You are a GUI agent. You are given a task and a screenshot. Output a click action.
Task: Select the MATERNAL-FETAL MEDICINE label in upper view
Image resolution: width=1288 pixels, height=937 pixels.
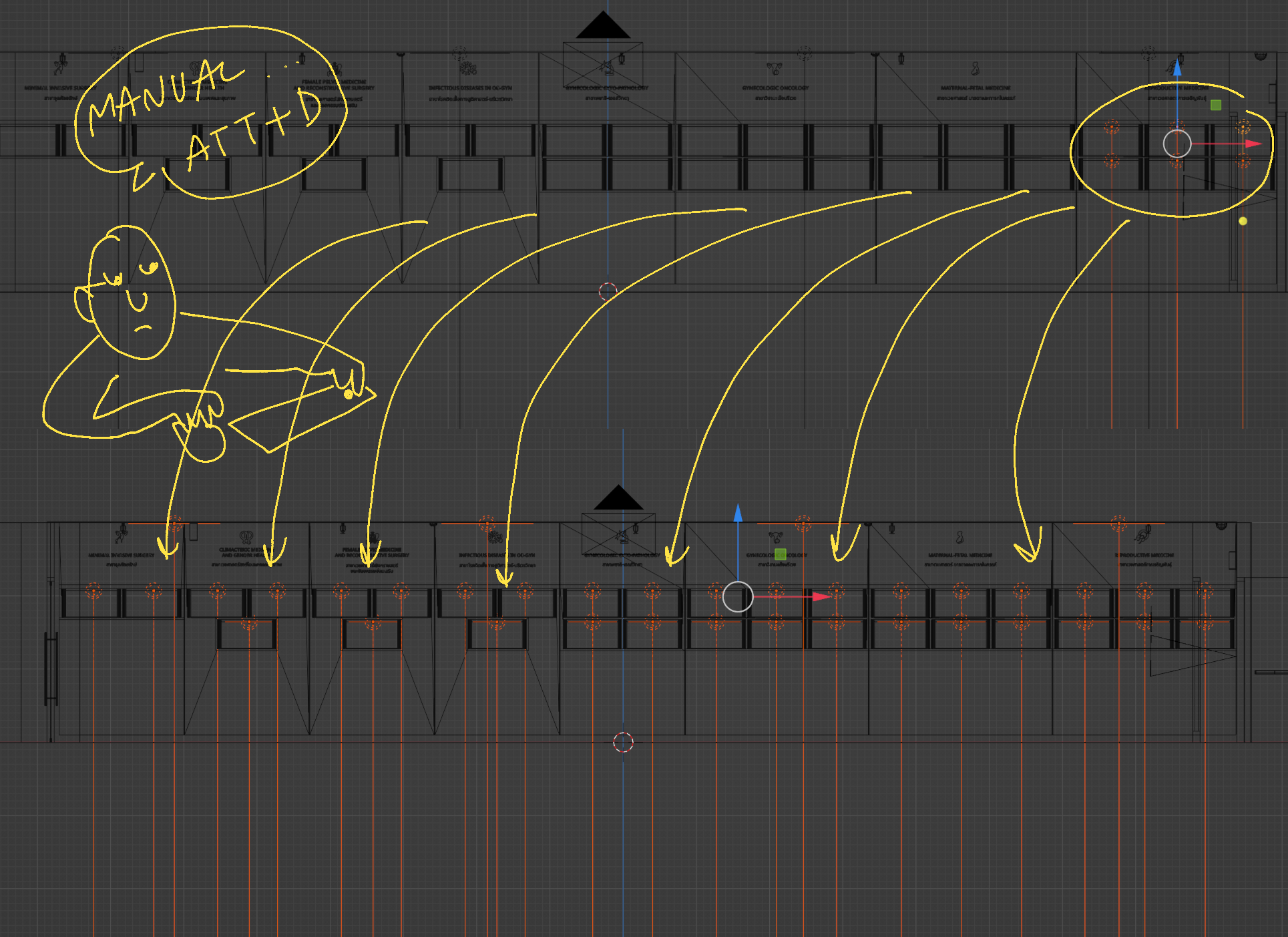pyautogui.click(x=976, y=88)
